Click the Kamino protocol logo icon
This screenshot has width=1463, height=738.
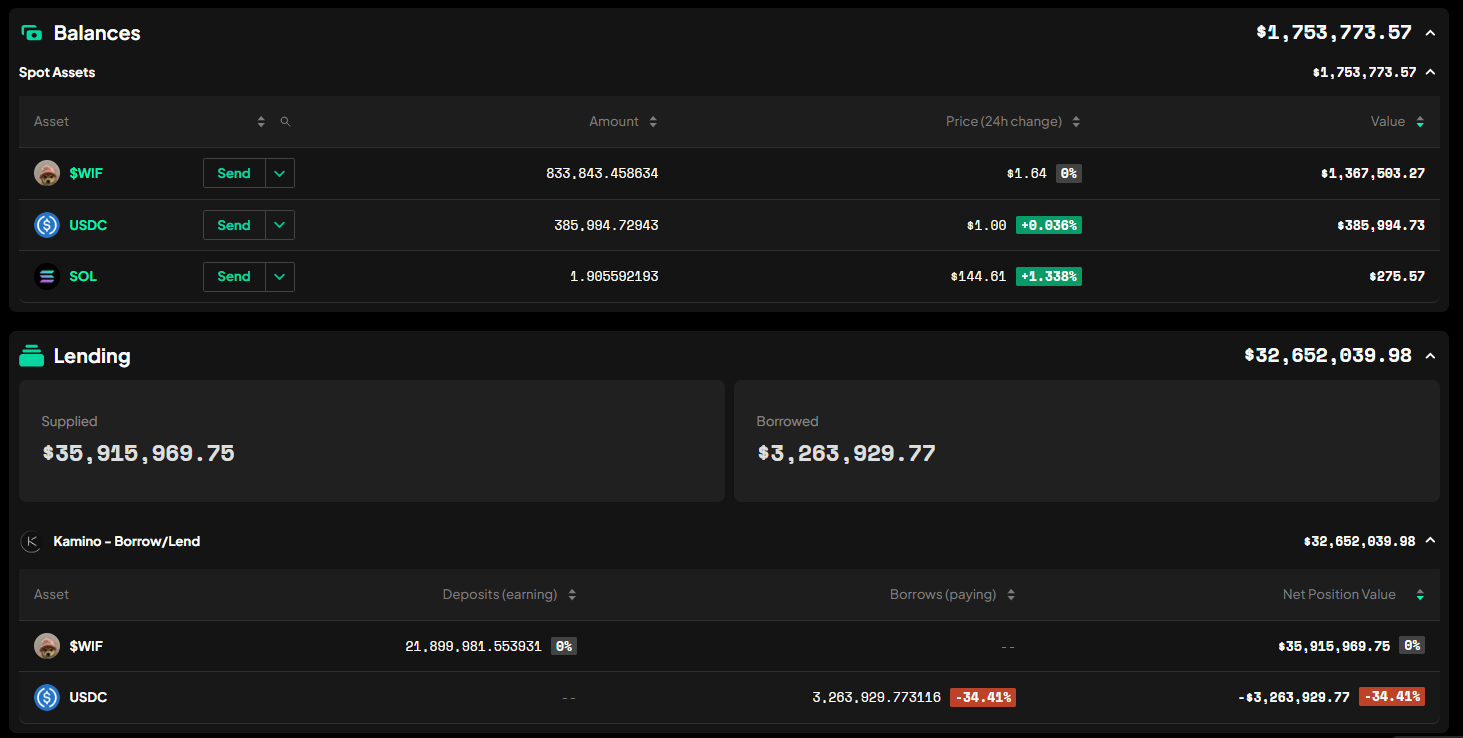pos(32,542)
